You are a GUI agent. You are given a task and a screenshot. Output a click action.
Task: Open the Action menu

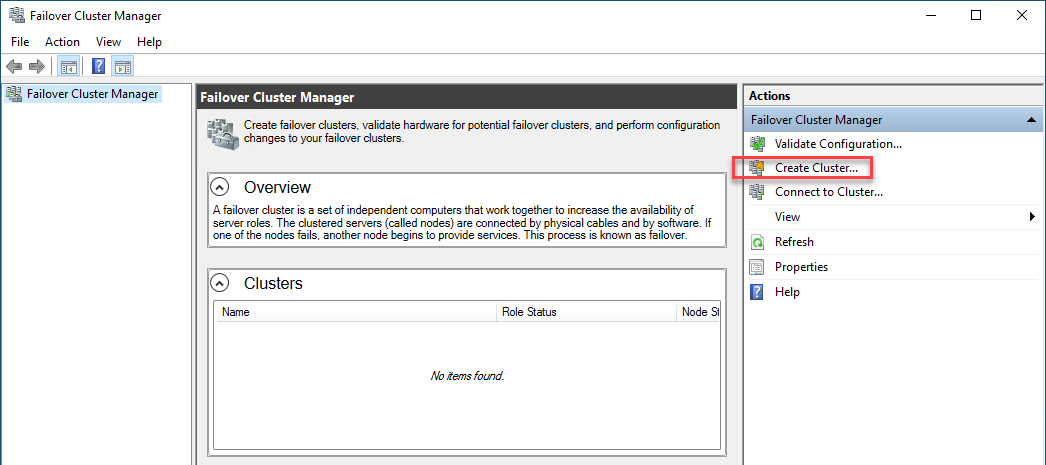(63, 42)
